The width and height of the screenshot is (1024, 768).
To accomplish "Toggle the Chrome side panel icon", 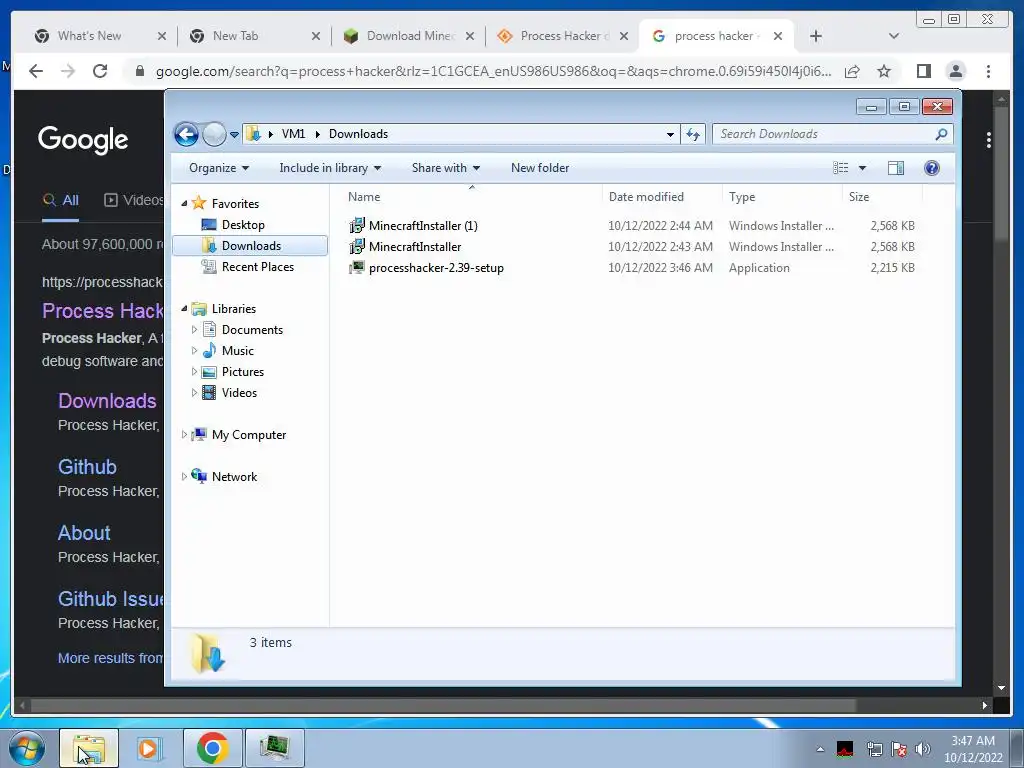I will [x=923, y=71].
